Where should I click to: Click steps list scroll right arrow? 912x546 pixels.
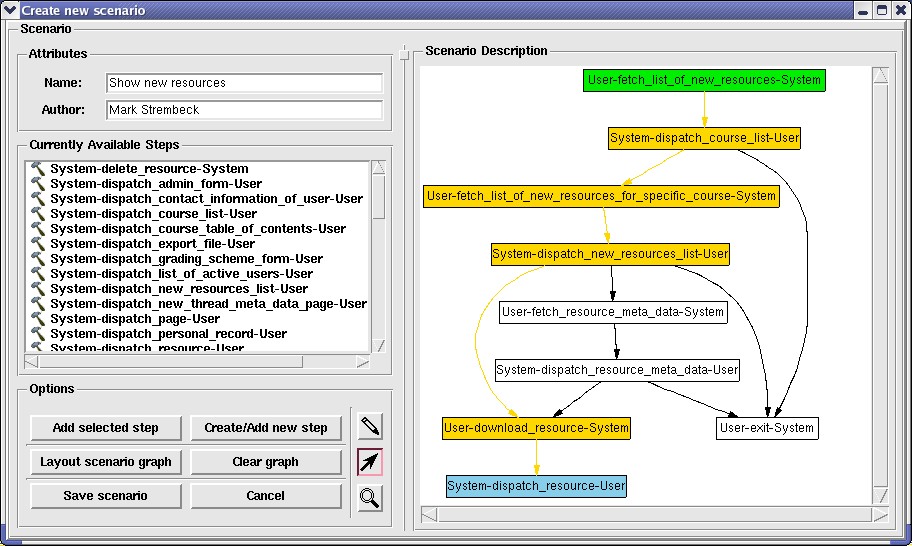click(x=363, y=362)
